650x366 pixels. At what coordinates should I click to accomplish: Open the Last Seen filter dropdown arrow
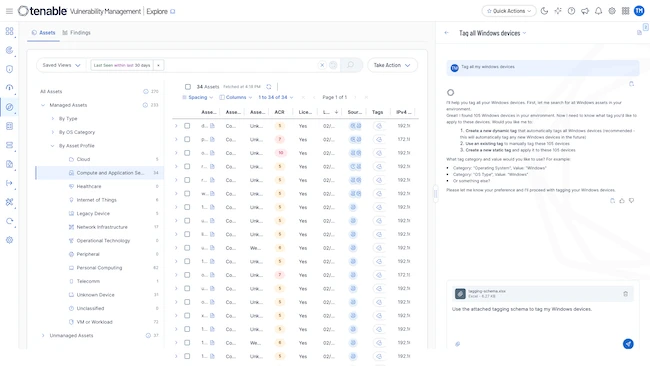click(x=158, y=65)
